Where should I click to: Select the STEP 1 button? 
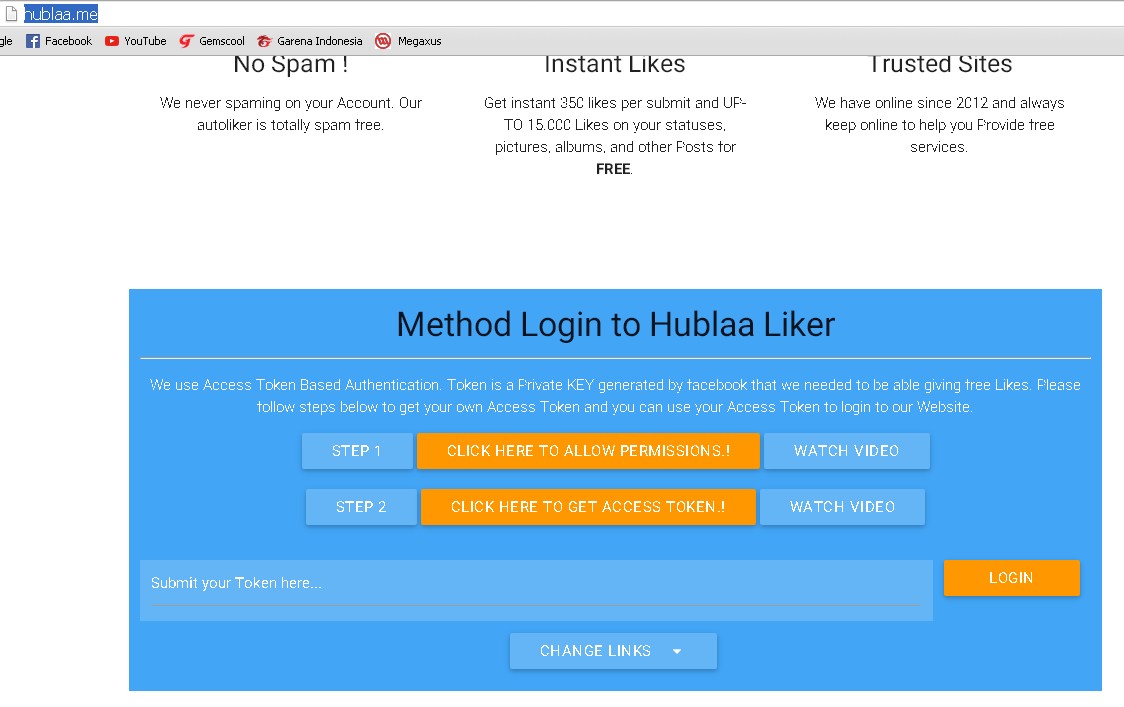coord(357,450)
